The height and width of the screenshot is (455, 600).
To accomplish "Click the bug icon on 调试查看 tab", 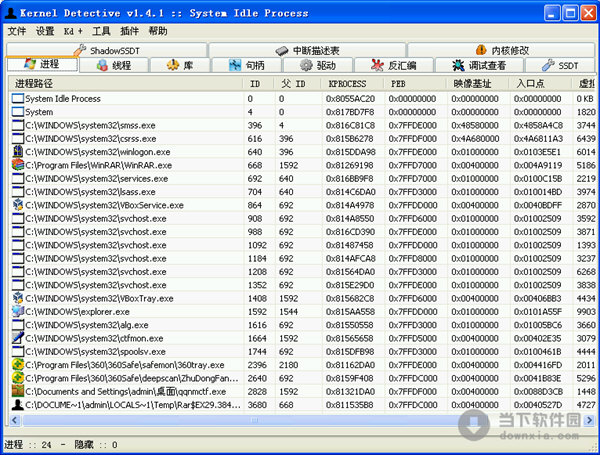I will 458,65.
